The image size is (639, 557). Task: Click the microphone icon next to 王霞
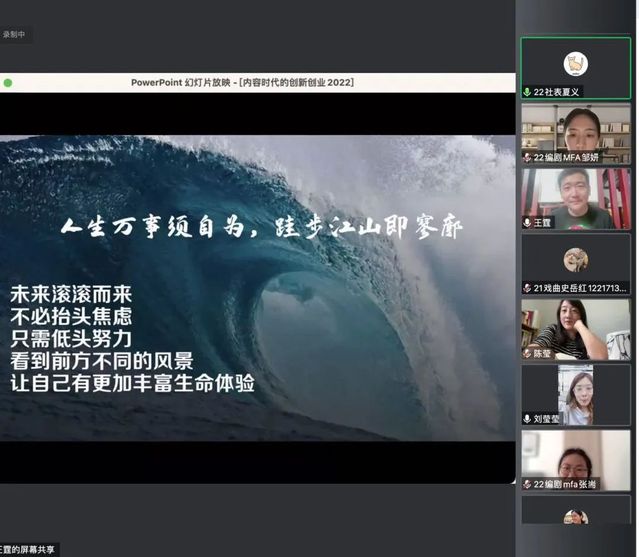527,222
